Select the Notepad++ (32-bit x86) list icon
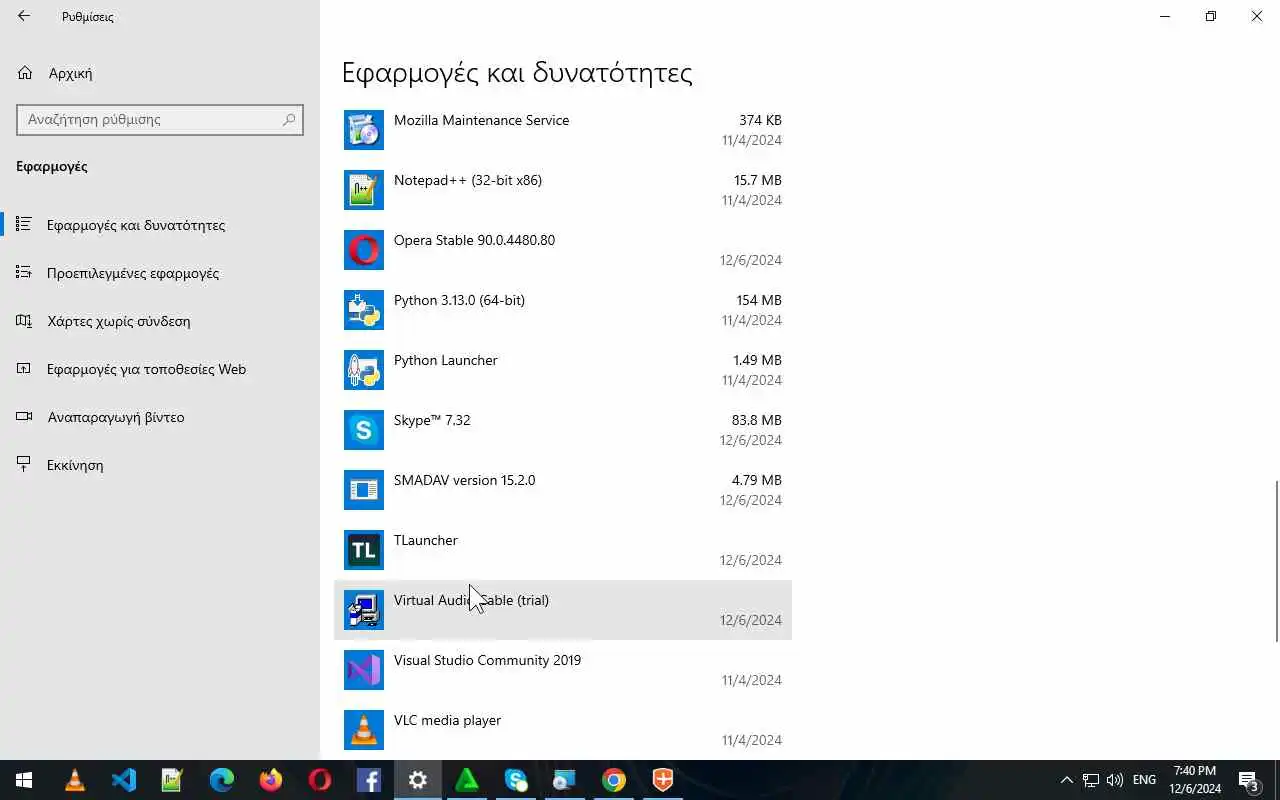 coord(364,190)
